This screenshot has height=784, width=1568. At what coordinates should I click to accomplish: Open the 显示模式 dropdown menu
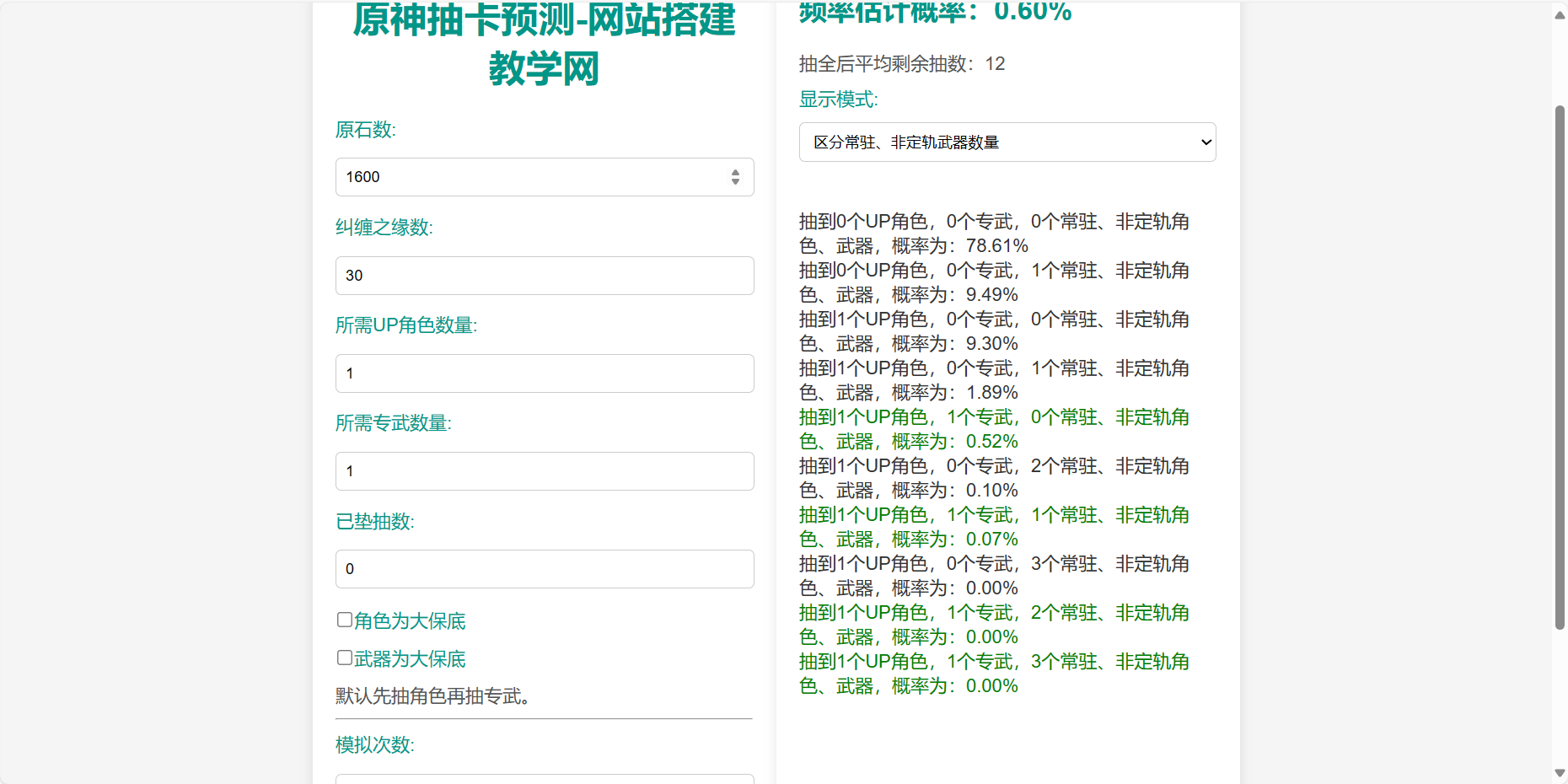point(1007,142)
